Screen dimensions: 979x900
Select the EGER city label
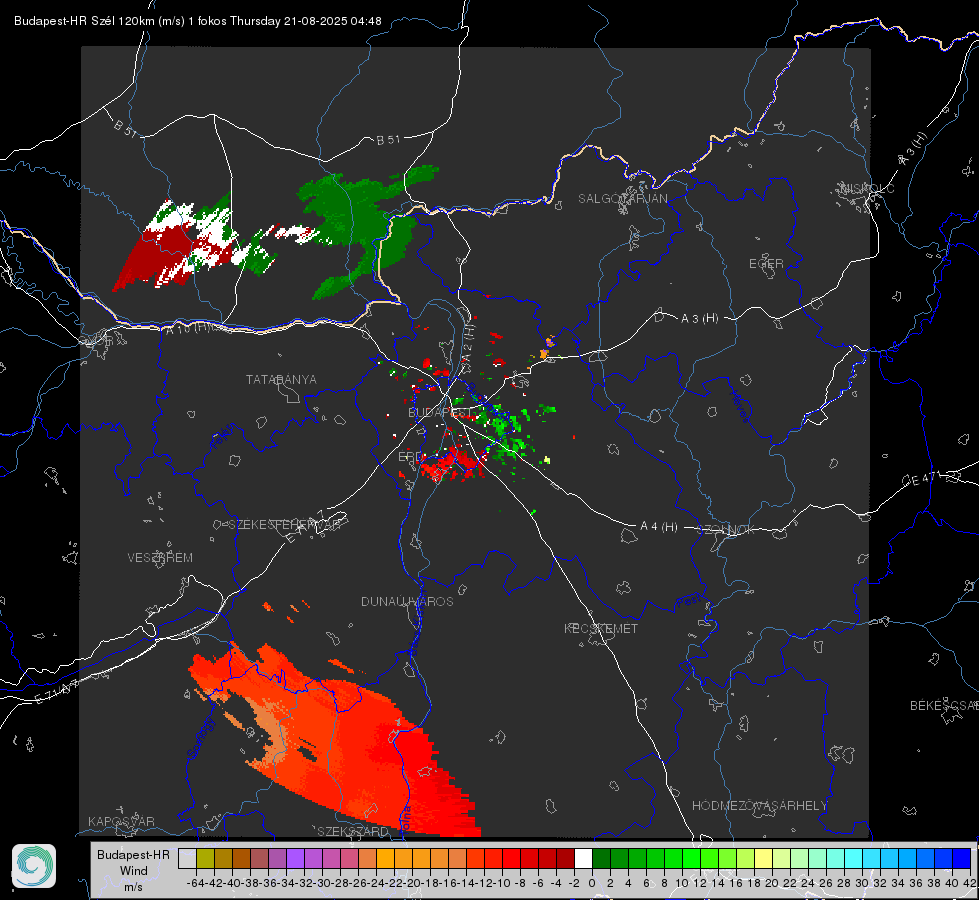pos(766,264)
